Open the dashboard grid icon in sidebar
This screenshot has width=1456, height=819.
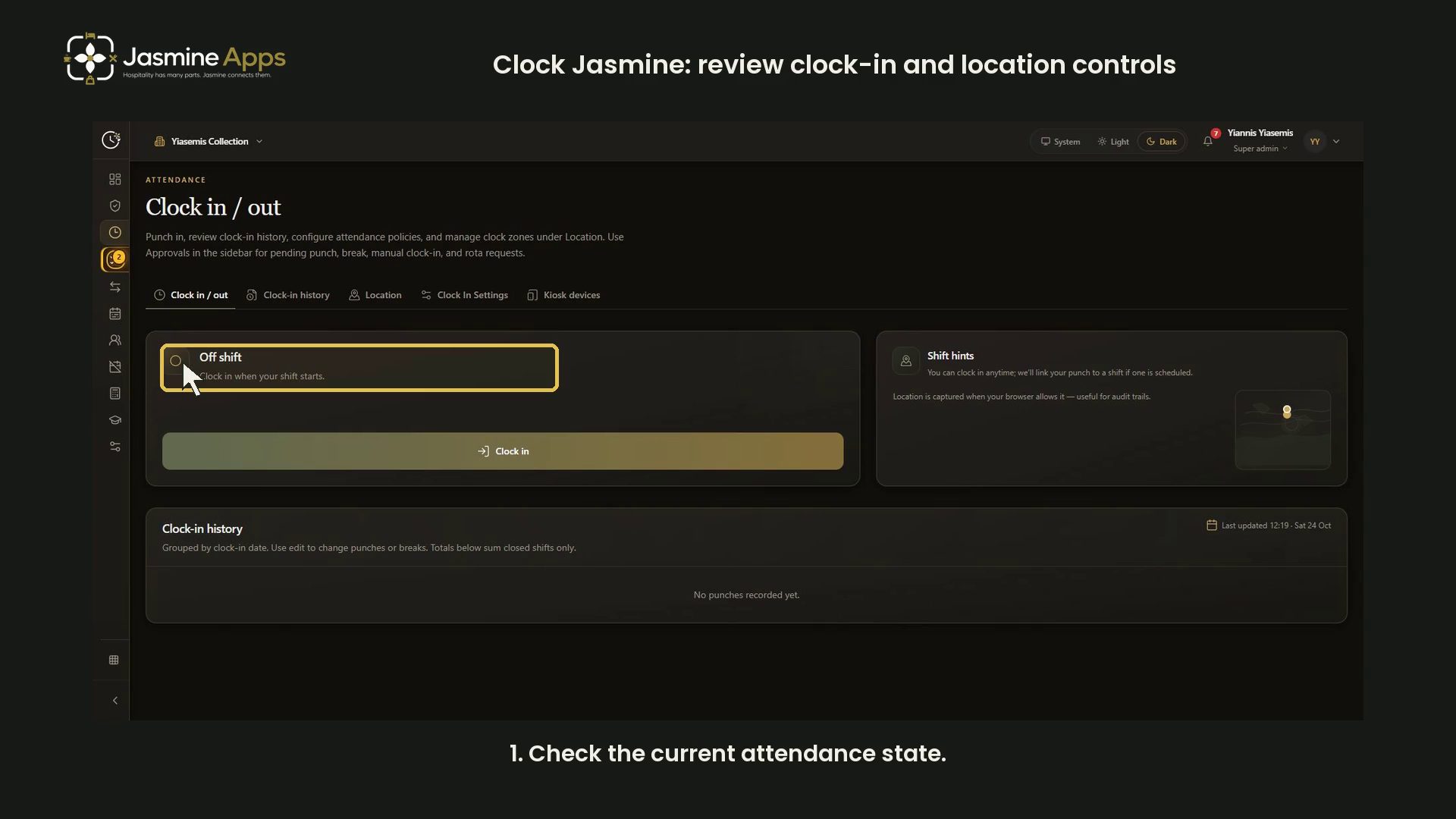click(x=115, y=179)
